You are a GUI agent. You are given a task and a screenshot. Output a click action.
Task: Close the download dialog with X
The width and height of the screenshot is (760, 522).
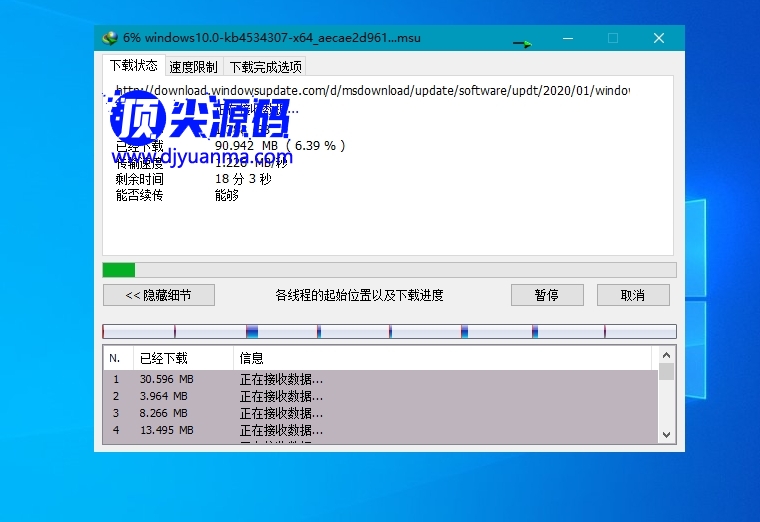(x=659, y=38)
